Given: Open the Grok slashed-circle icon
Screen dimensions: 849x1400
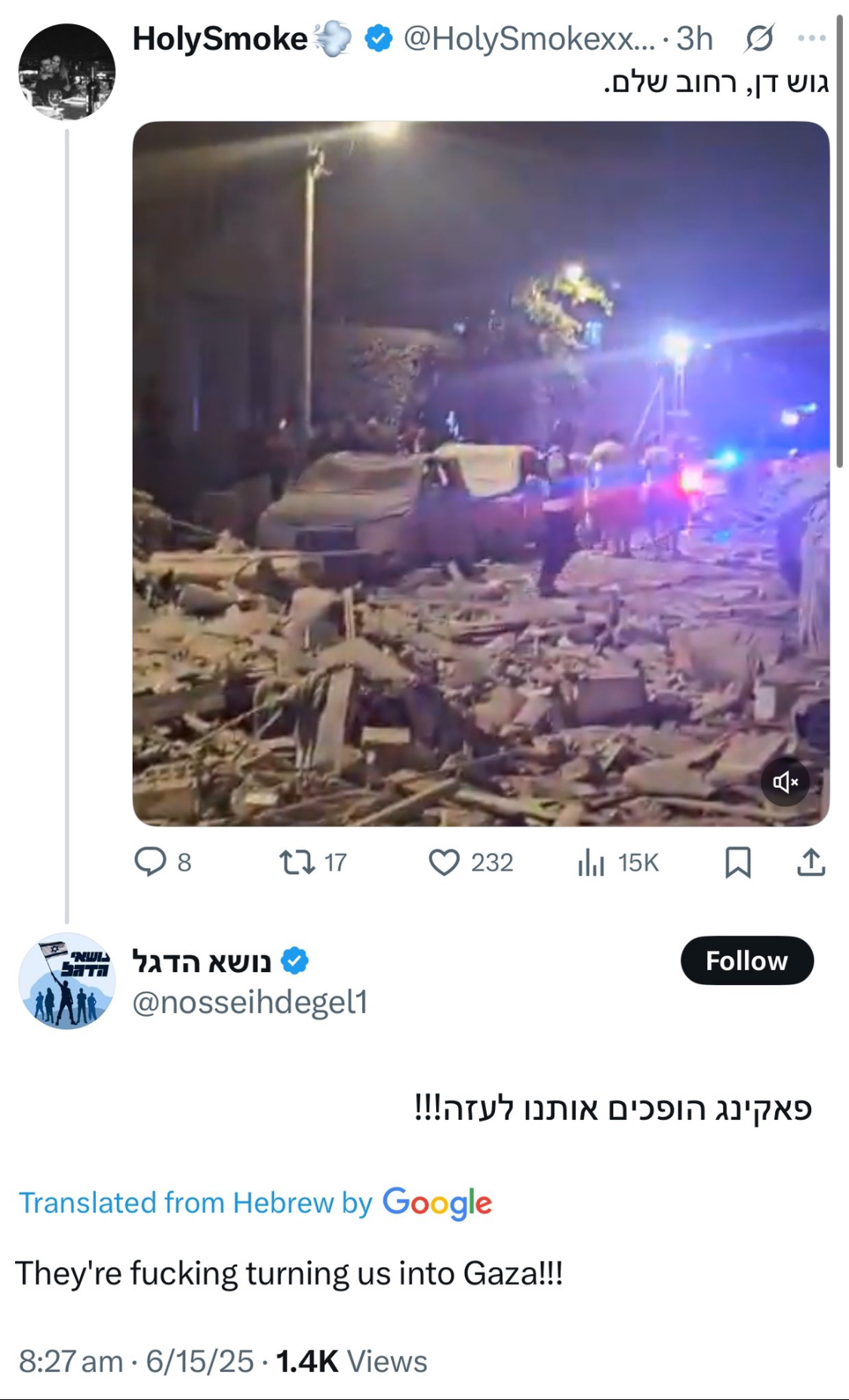Looking at the screenshot, I should [x=758, y=38].
